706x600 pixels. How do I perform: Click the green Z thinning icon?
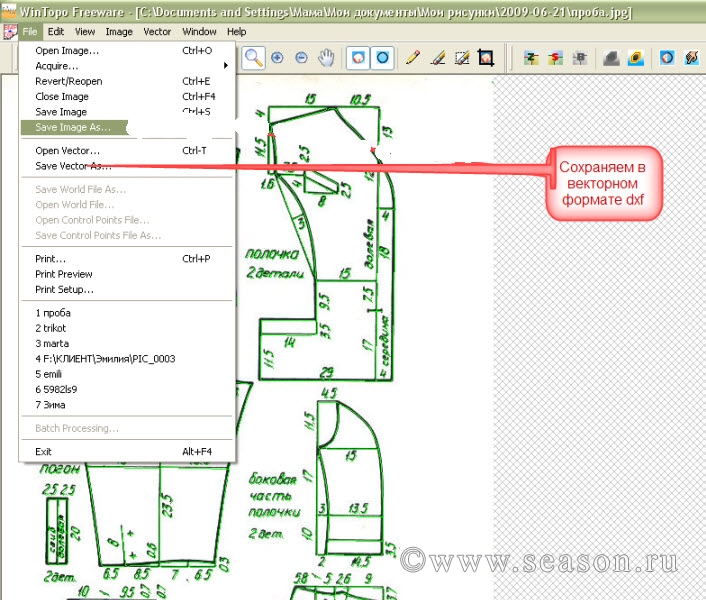[x=531, y=58]
